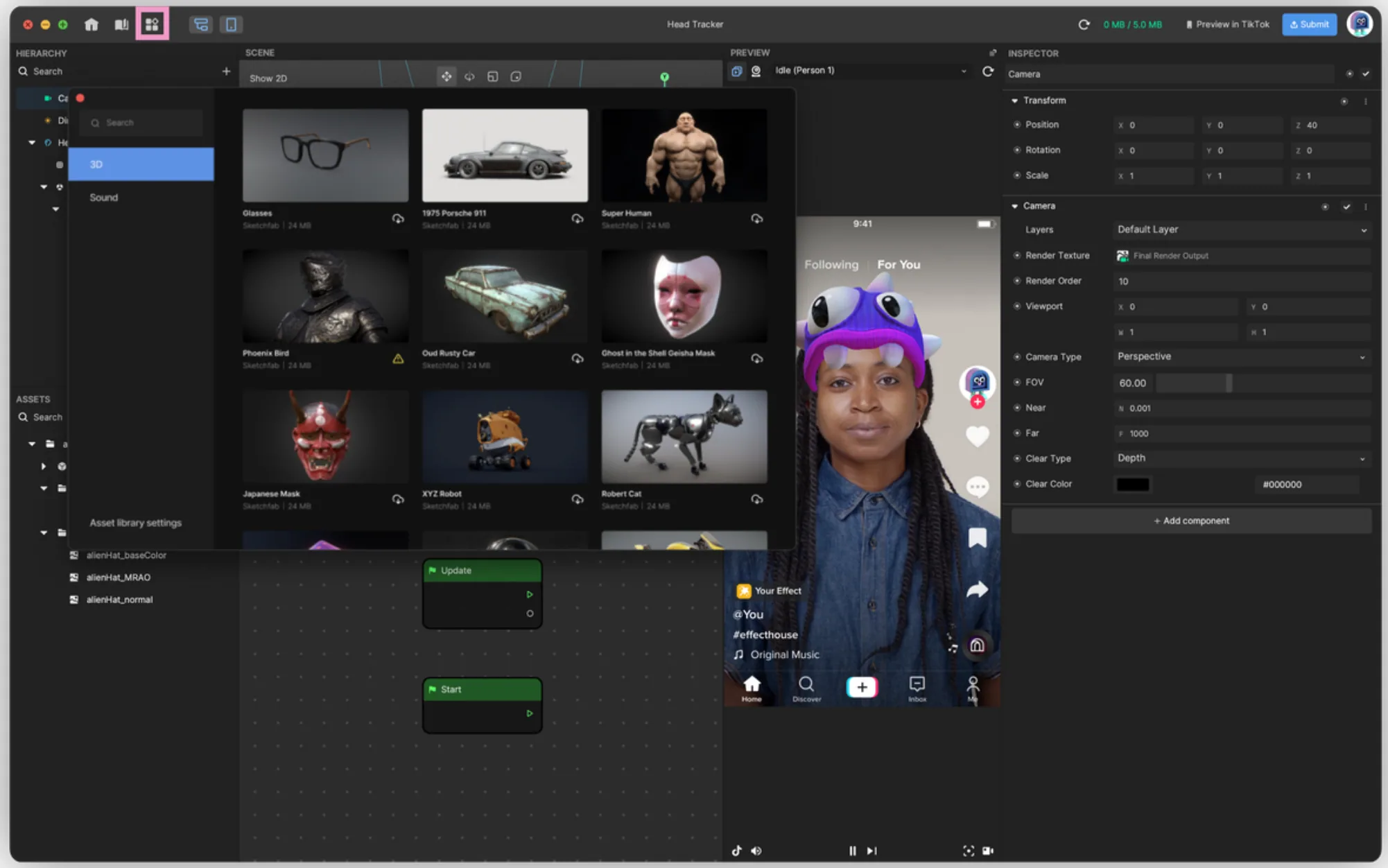Image resolution: width=1388 pixels, height=868 pixels.
Task: Download the Oud Rusty Car asset
Action: [577, 358]
